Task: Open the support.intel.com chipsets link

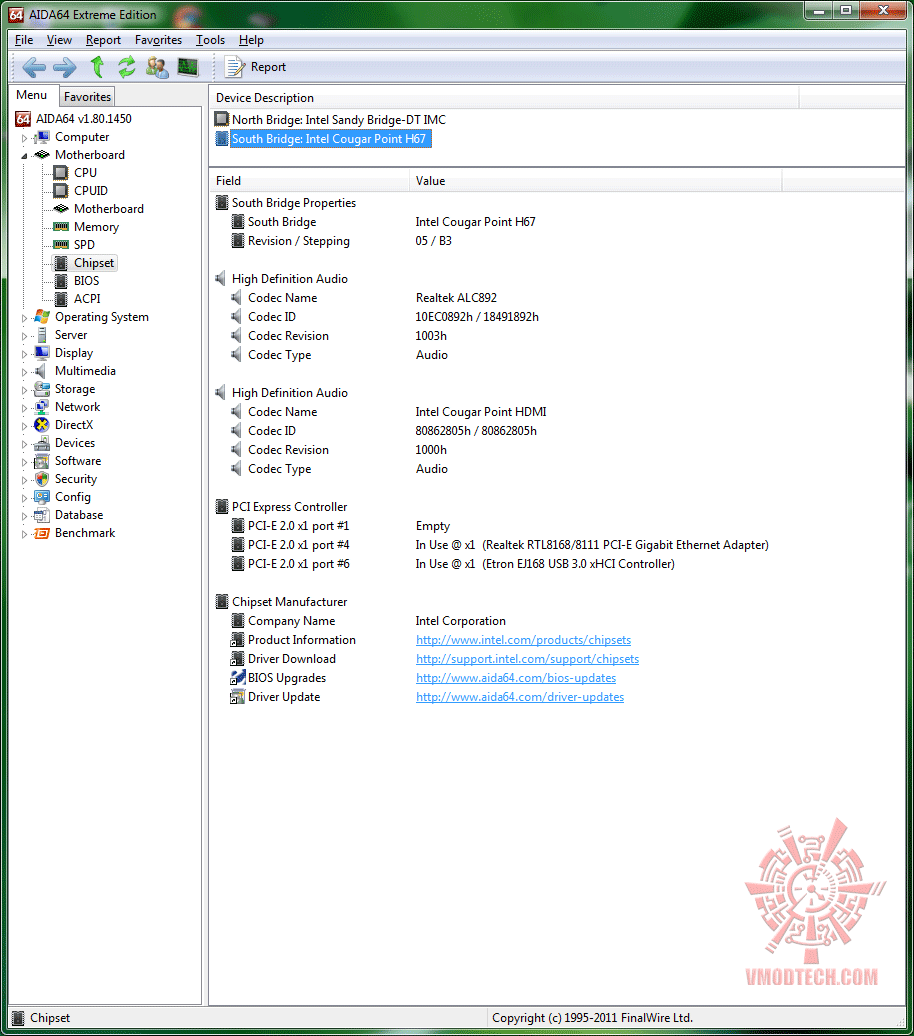Action: point(527,659)
